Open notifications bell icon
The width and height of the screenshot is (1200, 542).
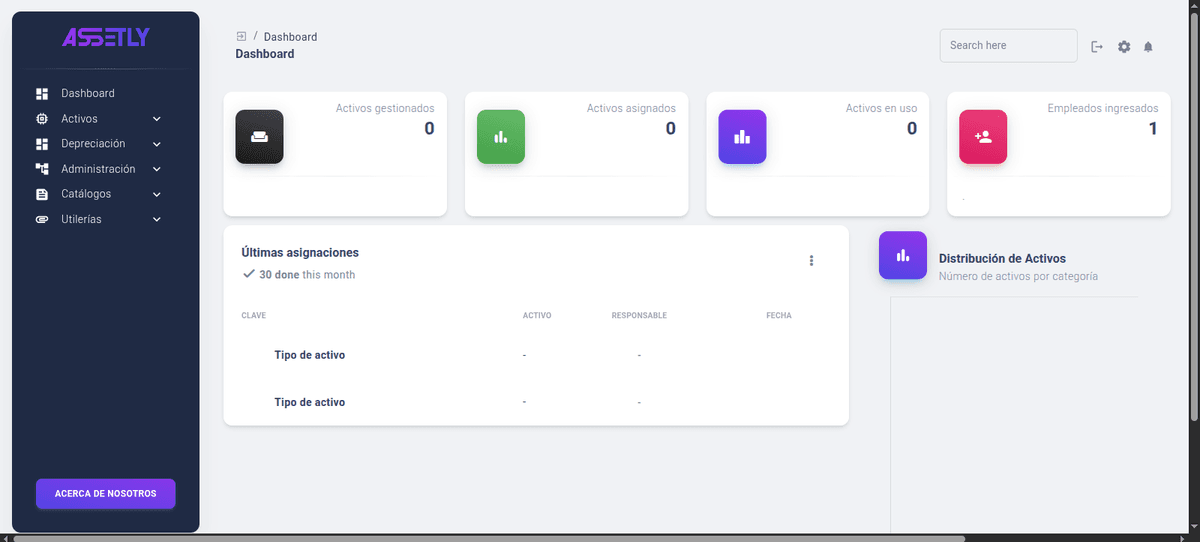click(x=1148, y=47)
